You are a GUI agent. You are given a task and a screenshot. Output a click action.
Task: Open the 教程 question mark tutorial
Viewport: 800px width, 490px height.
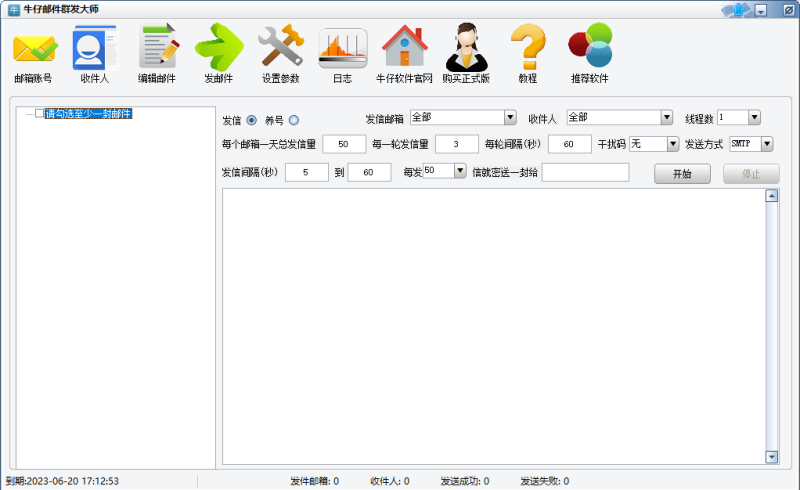[x=527, y=48]
